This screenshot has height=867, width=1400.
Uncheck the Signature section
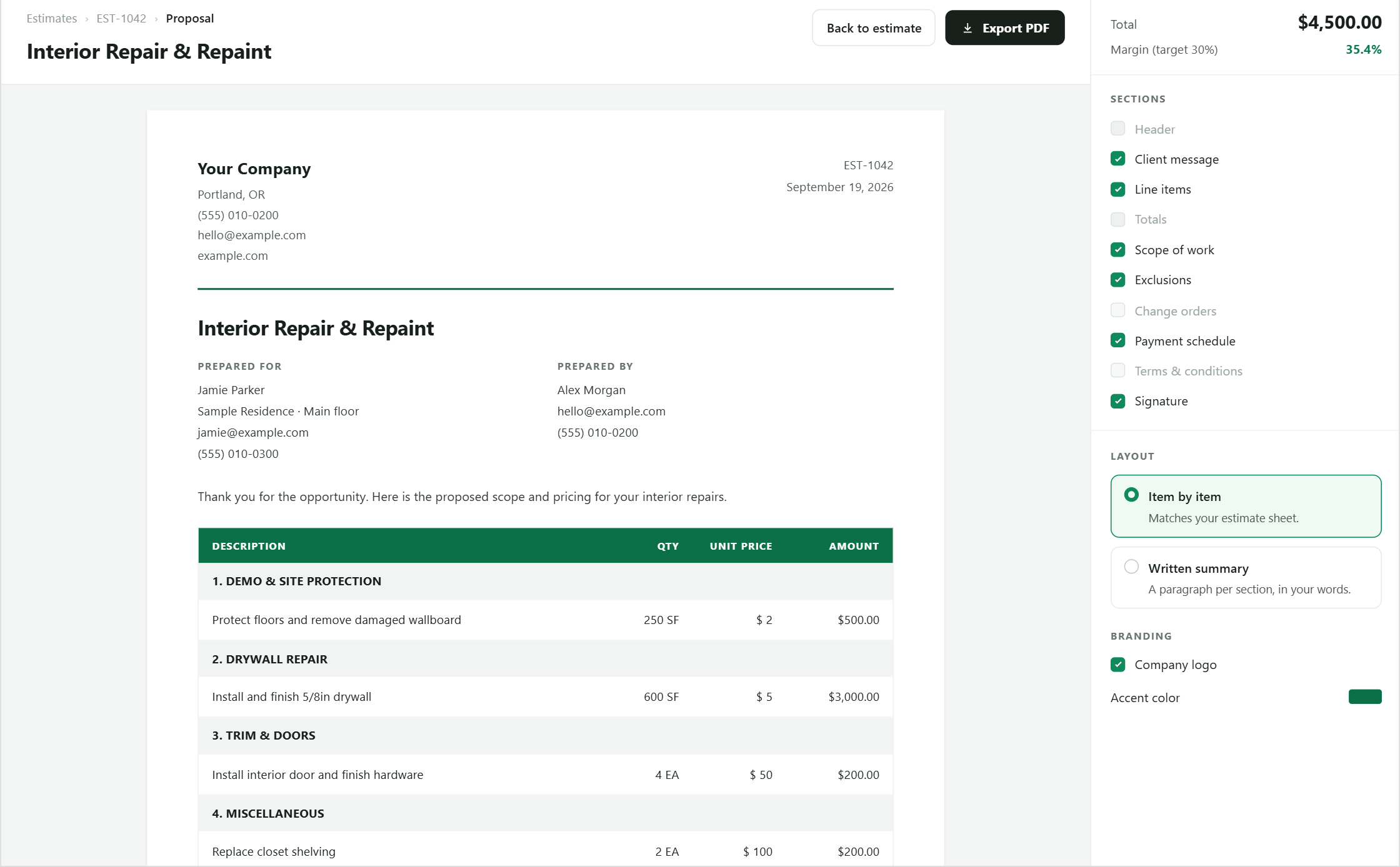1118,401
